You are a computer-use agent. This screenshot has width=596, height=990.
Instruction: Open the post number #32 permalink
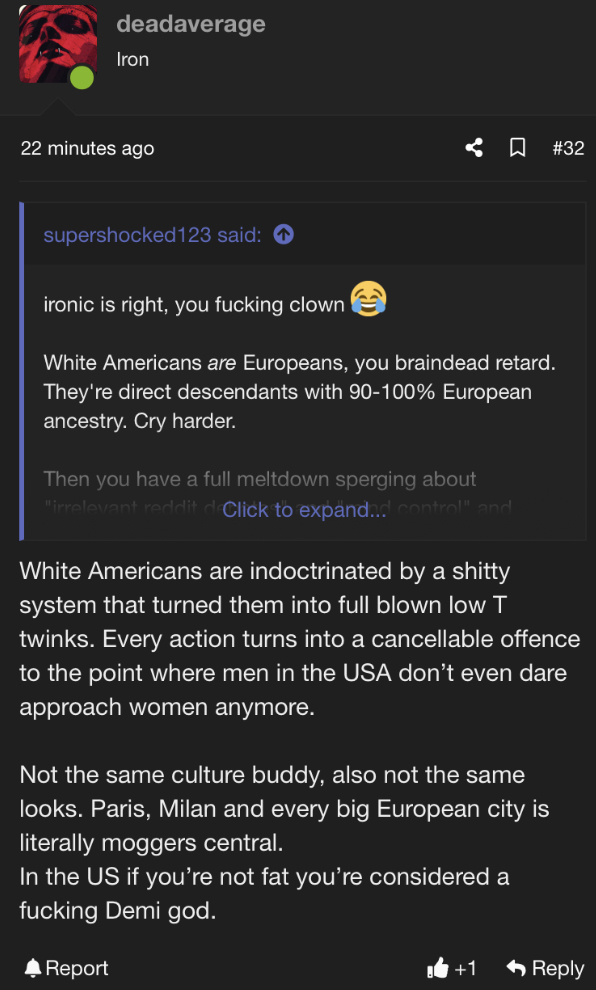click(568, 148)
